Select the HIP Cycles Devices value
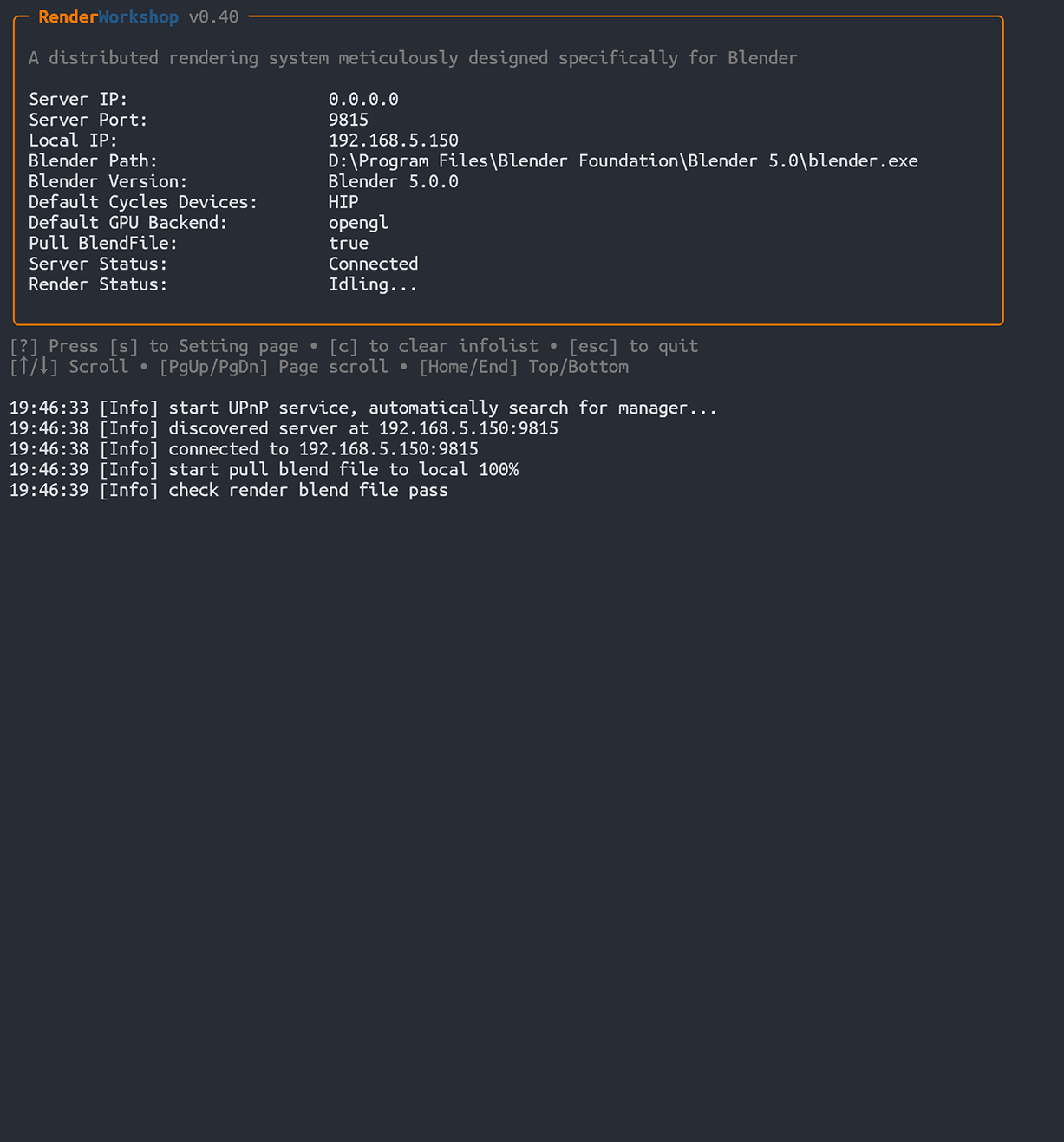This screenshot has height=1142, width=1064. pyautogui.click(x=343, y=202)
